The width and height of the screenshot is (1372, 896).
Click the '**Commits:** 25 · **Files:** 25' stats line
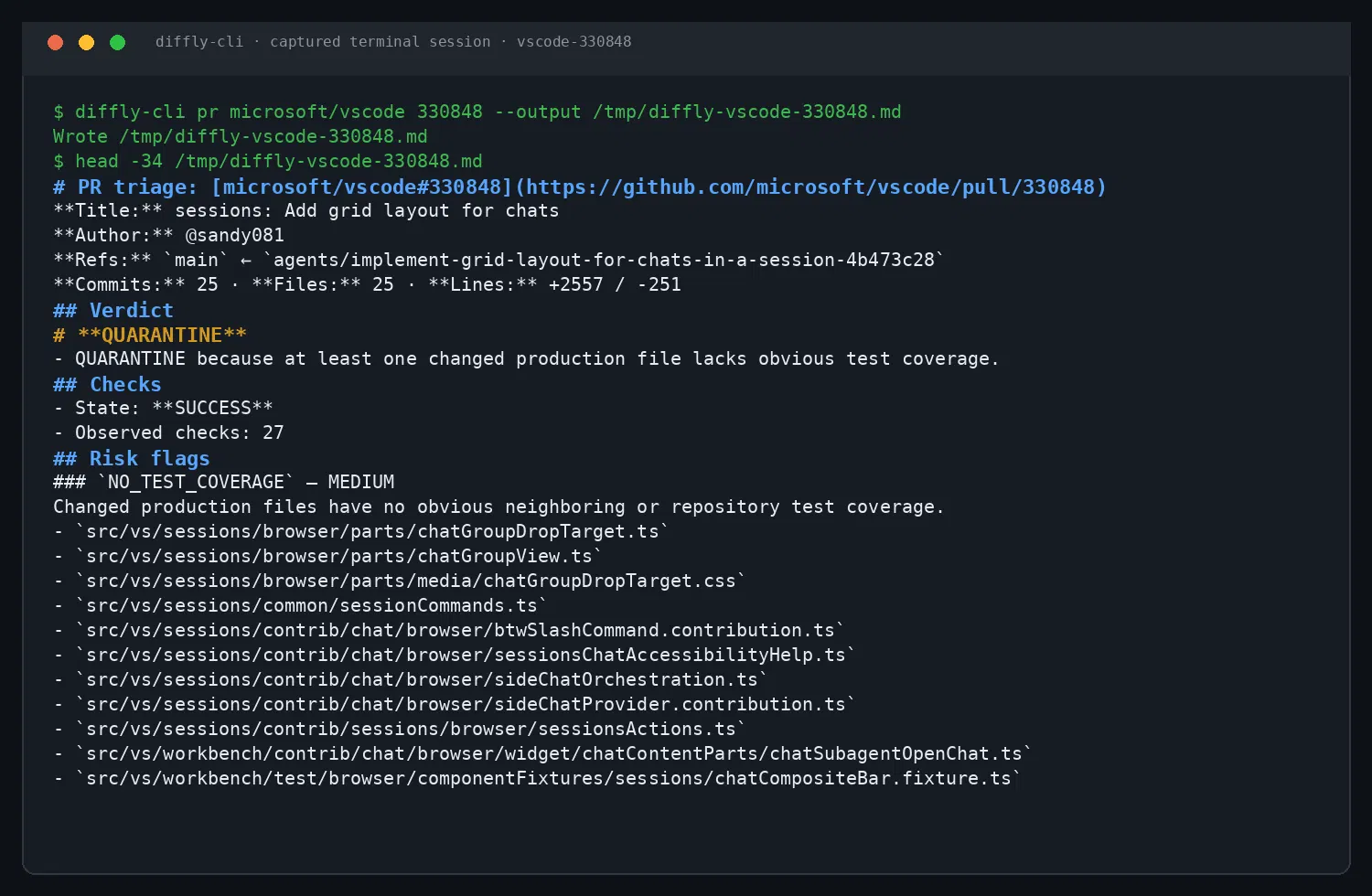tap(367, 284)
